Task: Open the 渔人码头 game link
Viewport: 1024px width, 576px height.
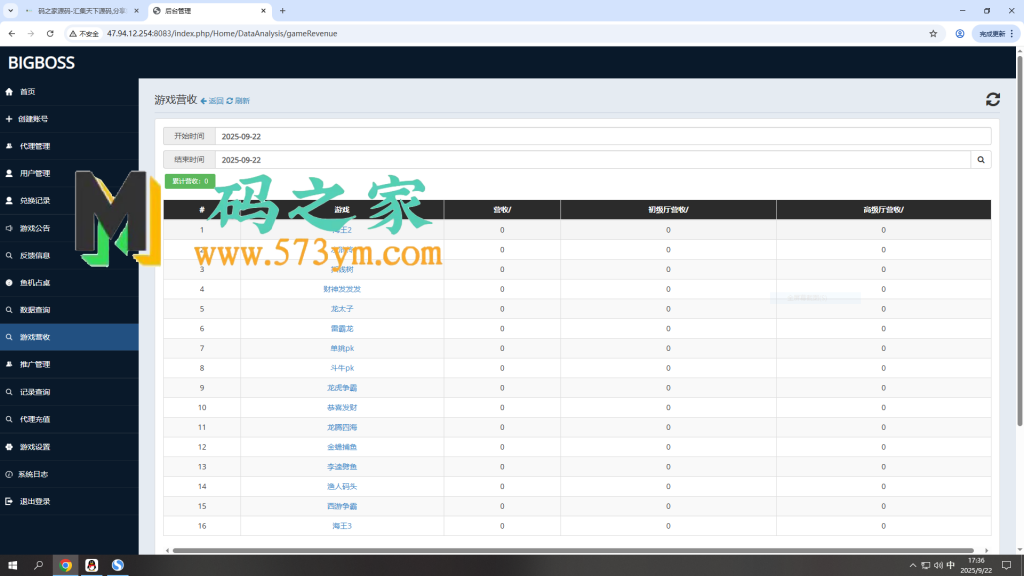Action: click(x=342, y=487)
